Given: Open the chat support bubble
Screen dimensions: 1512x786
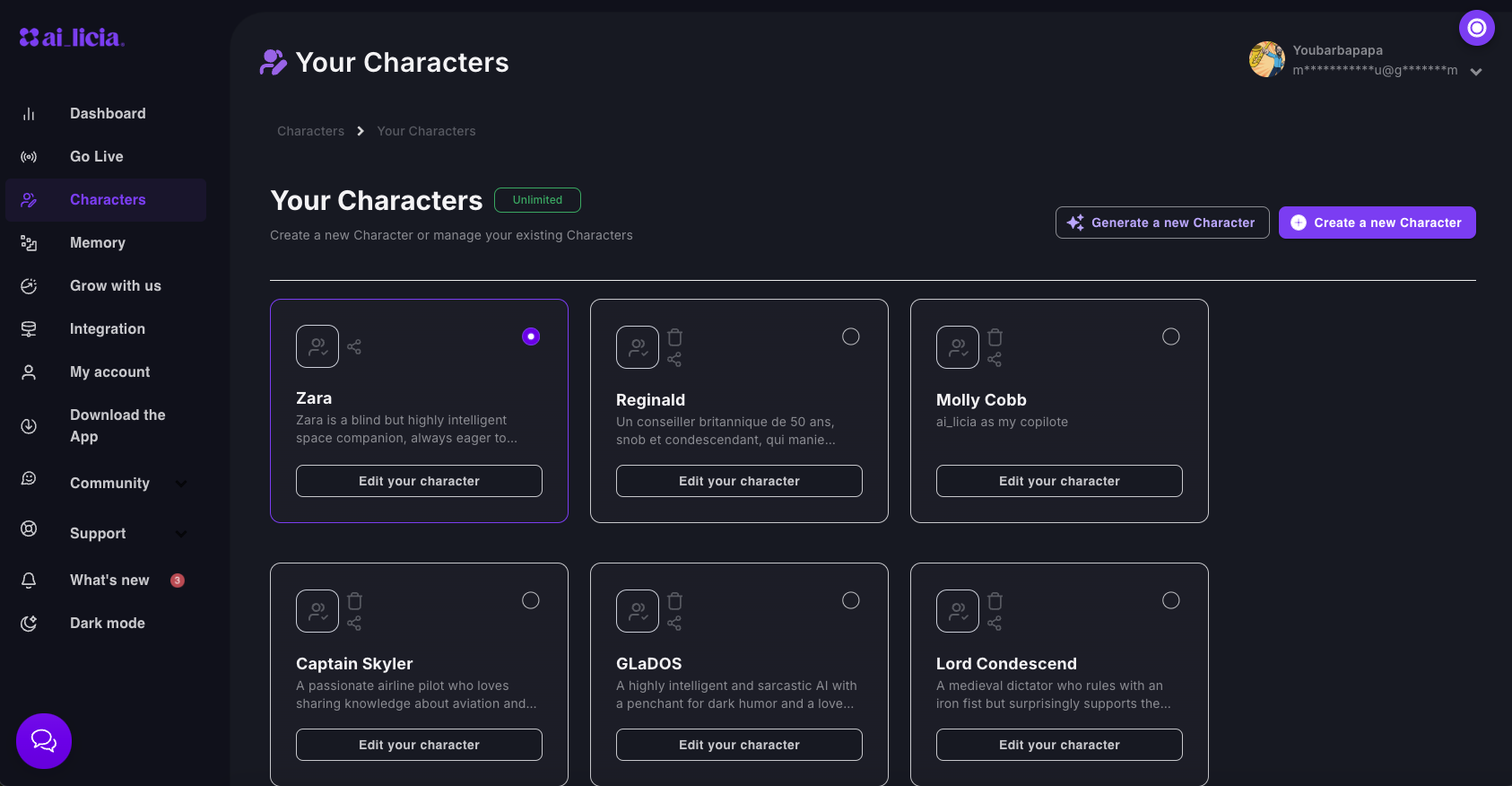Looking at the screenshot, I should click(x=44, y=741).
